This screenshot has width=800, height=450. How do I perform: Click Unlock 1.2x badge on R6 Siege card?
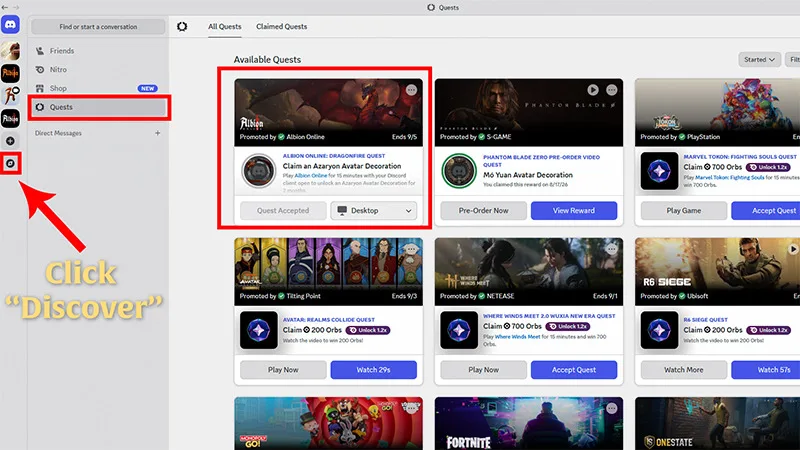768,330
